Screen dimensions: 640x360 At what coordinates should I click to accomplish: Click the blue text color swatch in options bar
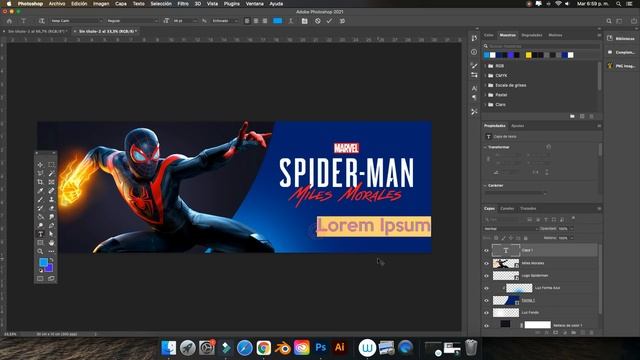(x=278, y=21)
